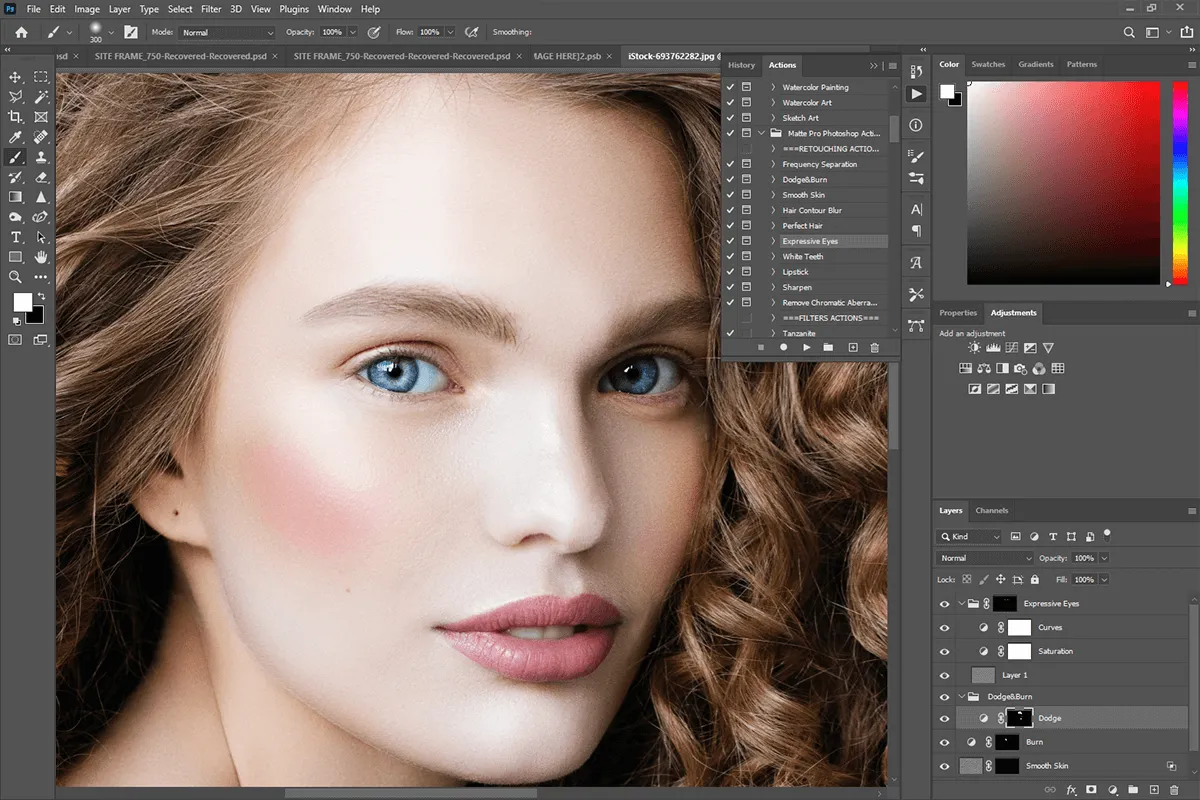Viewport: 1200px width, 800px height.
Task: Open the layer blending mode dropdown
Action: (983, 558)
